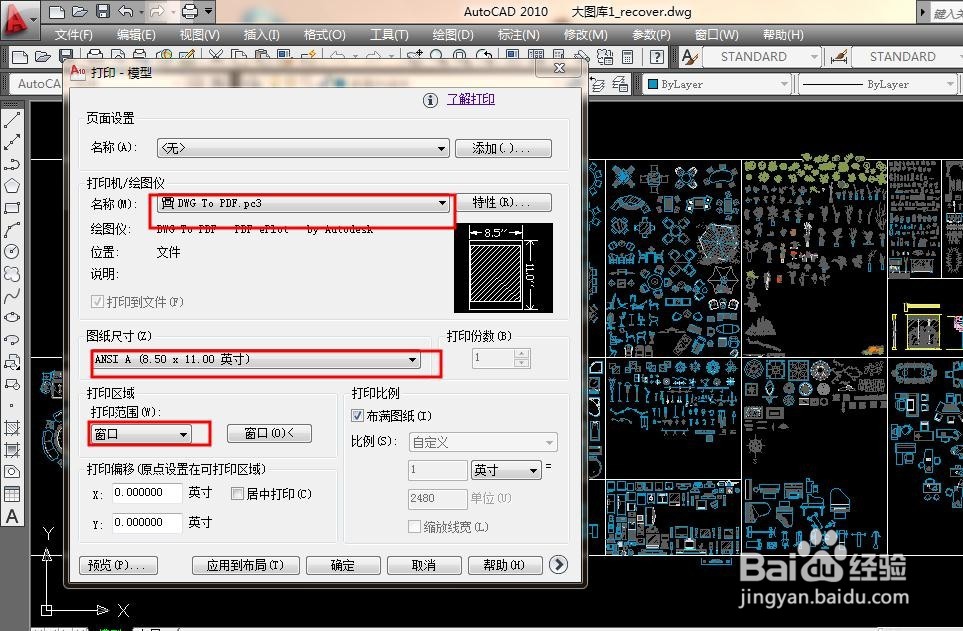Screen dimensions: 963x631
Task: Click QuickCalc calculator toolbar icon
Action: pyautogui.click(x=627, y=57)
